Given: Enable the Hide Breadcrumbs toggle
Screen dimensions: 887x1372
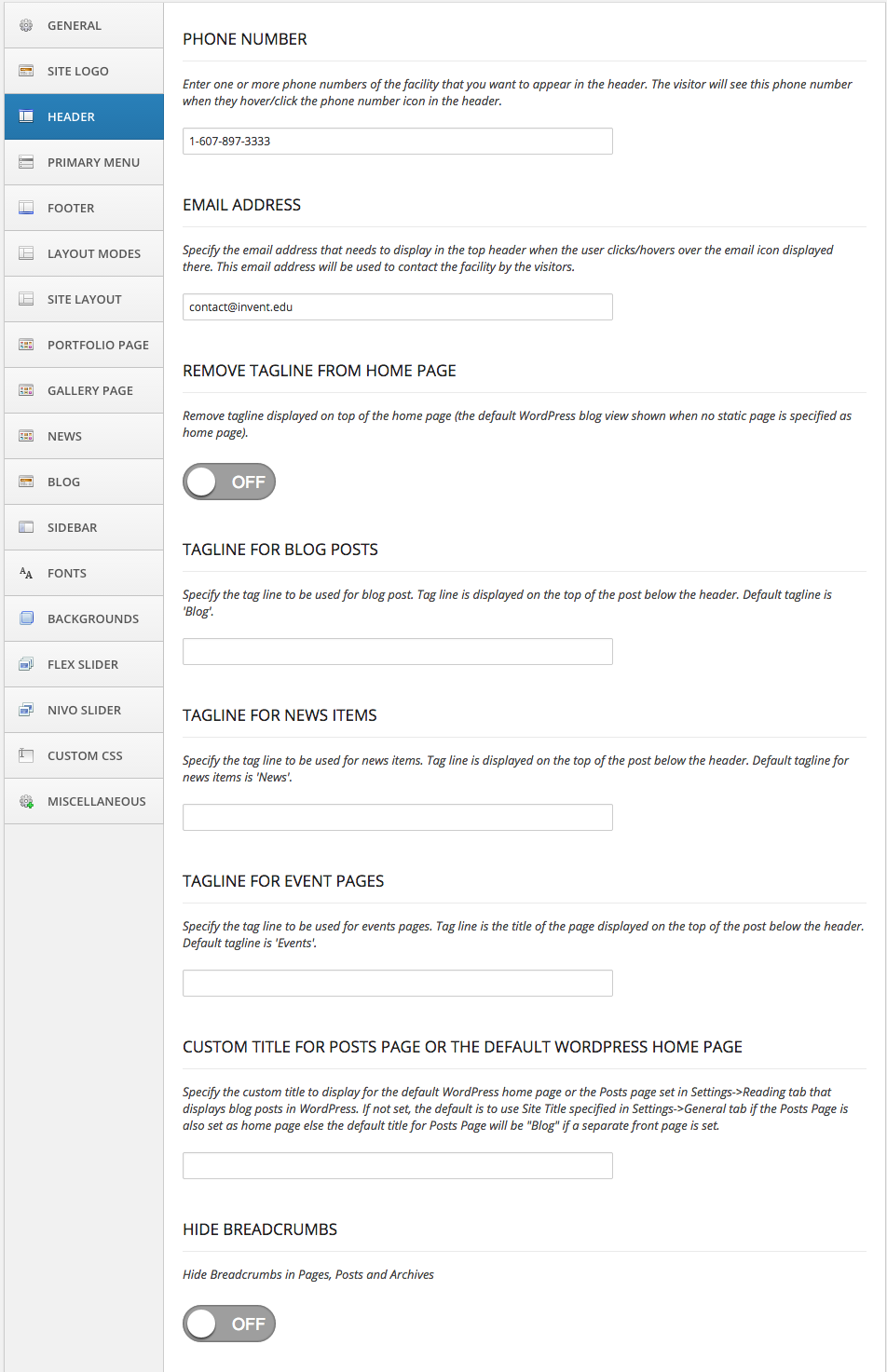Looking at the screenshot, I should [x=229, y=1324].
